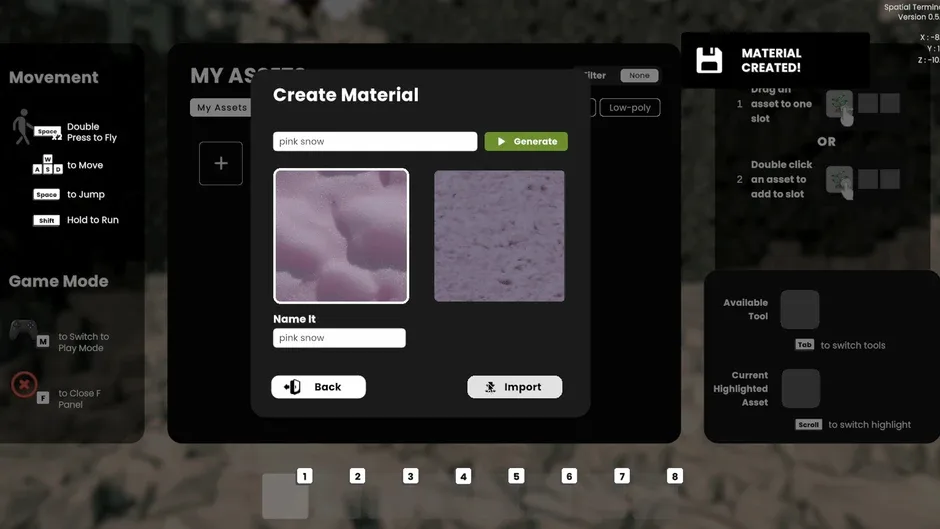Select hotbar slot 1
The image size is (940, 529).
(285, 495)
